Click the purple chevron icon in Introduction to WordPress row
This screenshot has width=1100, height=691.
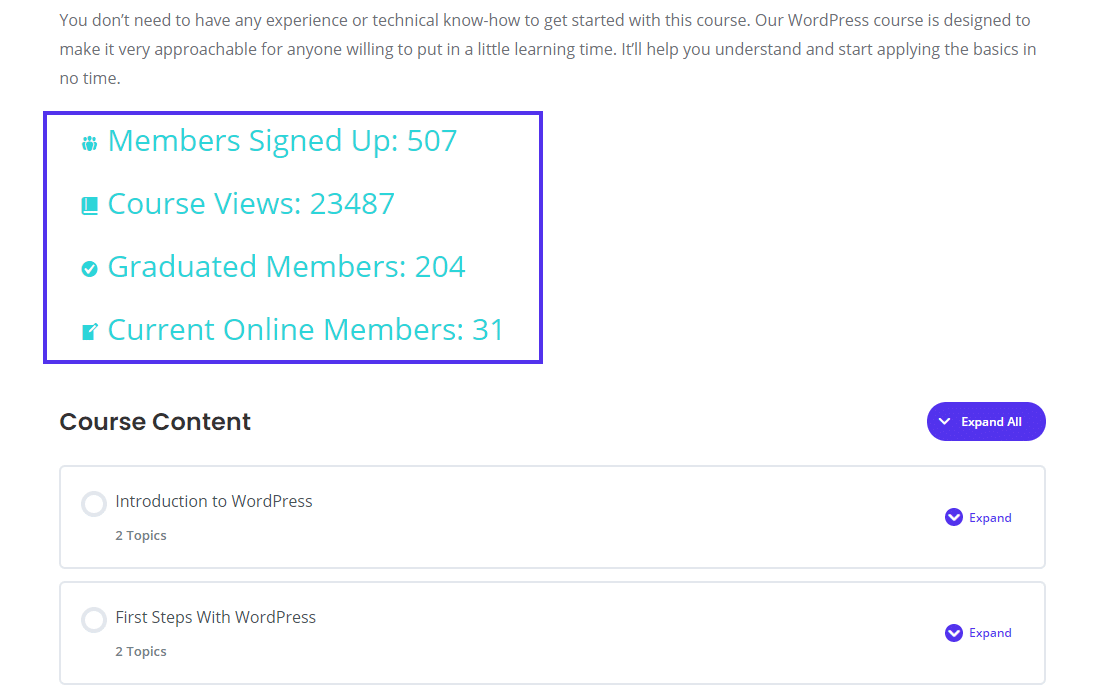(954, 517)
